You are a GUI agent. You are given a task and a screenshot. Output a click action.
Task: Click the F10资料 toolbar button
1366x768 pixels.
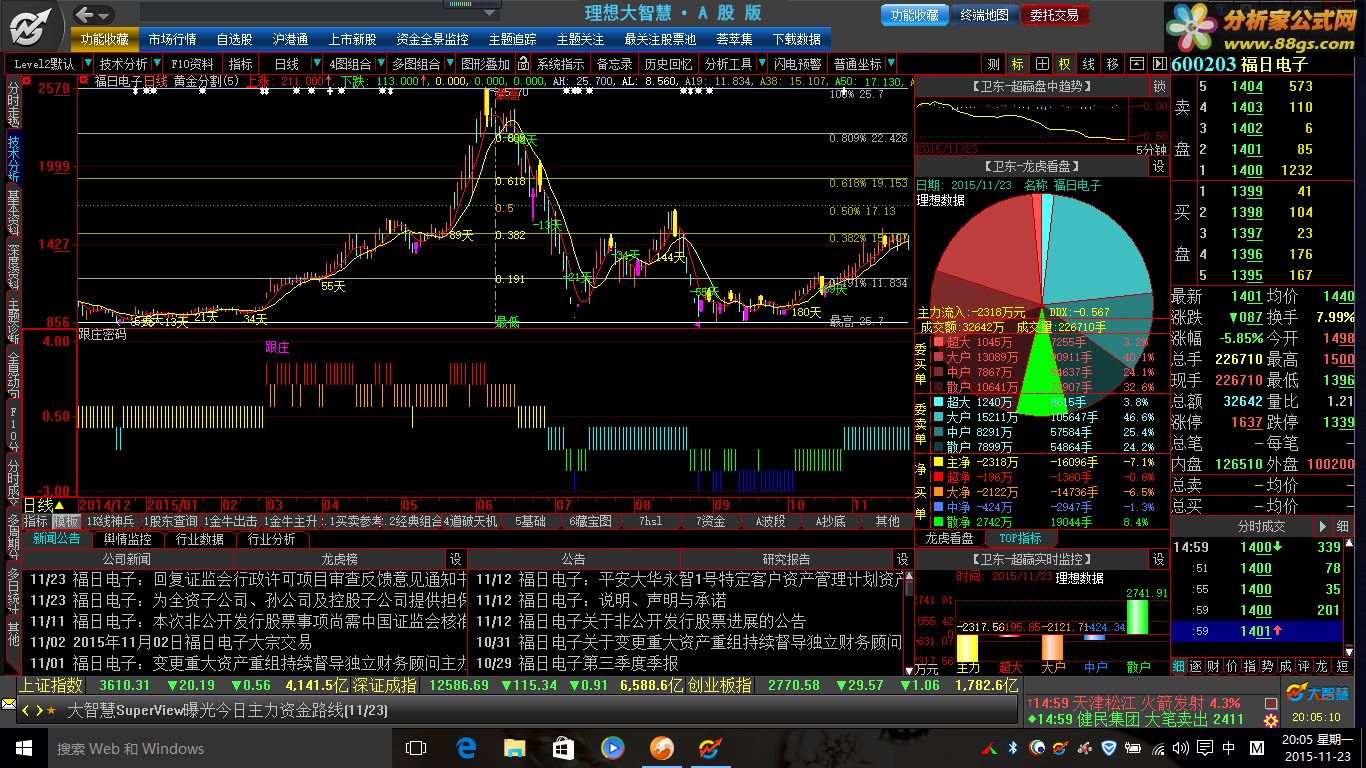192,64
